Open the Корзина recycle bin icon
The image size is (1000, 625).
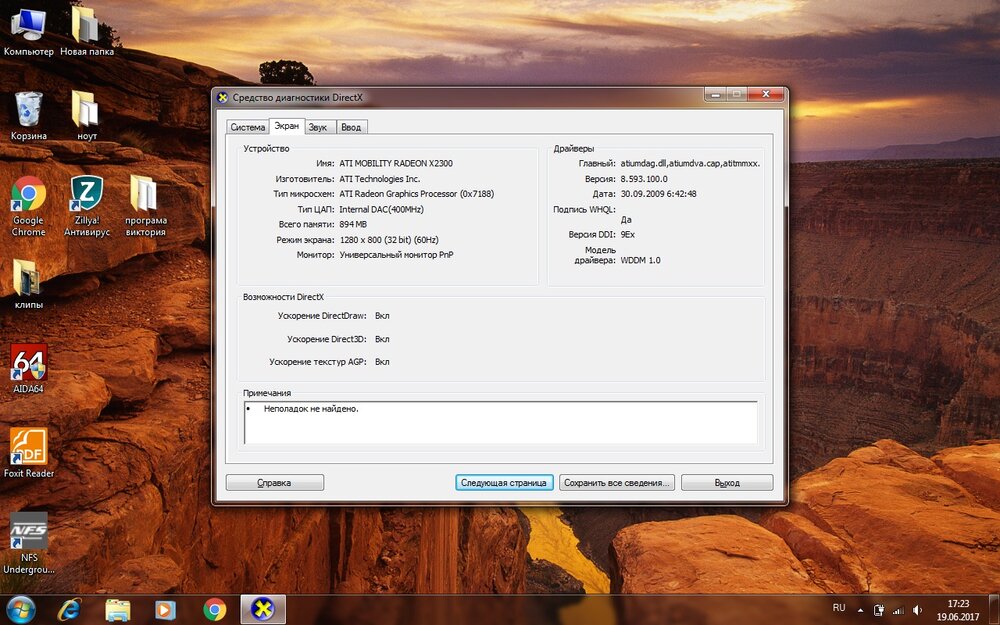click(x=28, y=110)
